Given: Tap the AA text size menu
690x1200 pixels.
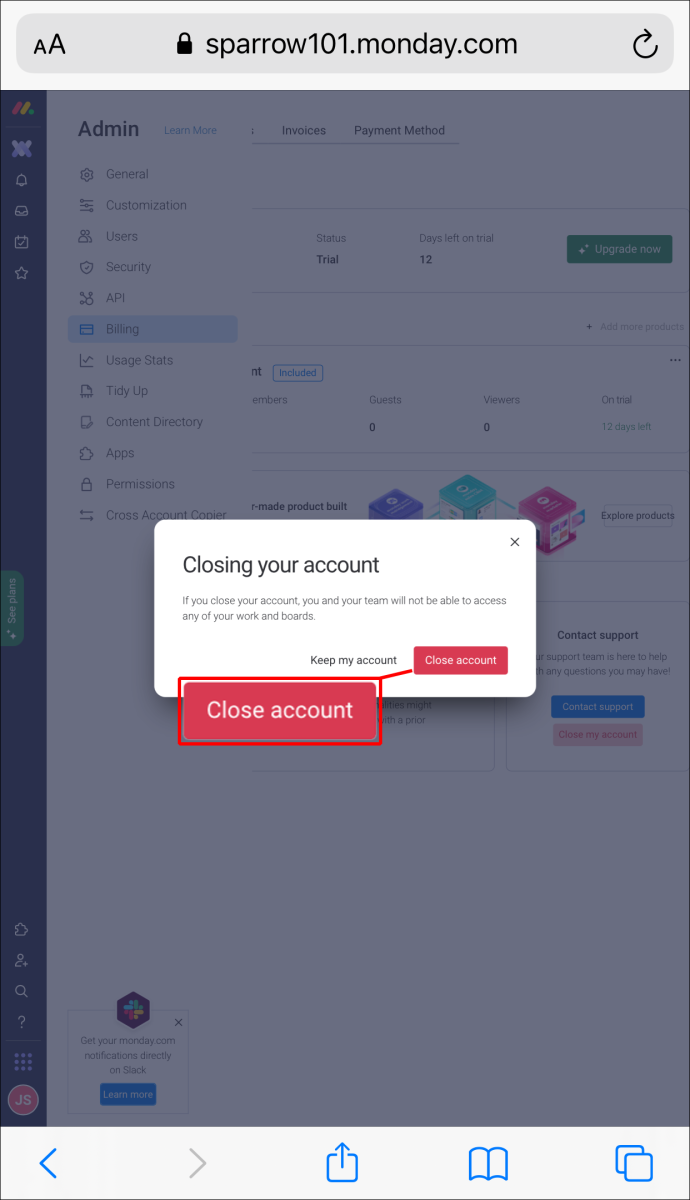Looking at the screenshot, I should point(49,45).
